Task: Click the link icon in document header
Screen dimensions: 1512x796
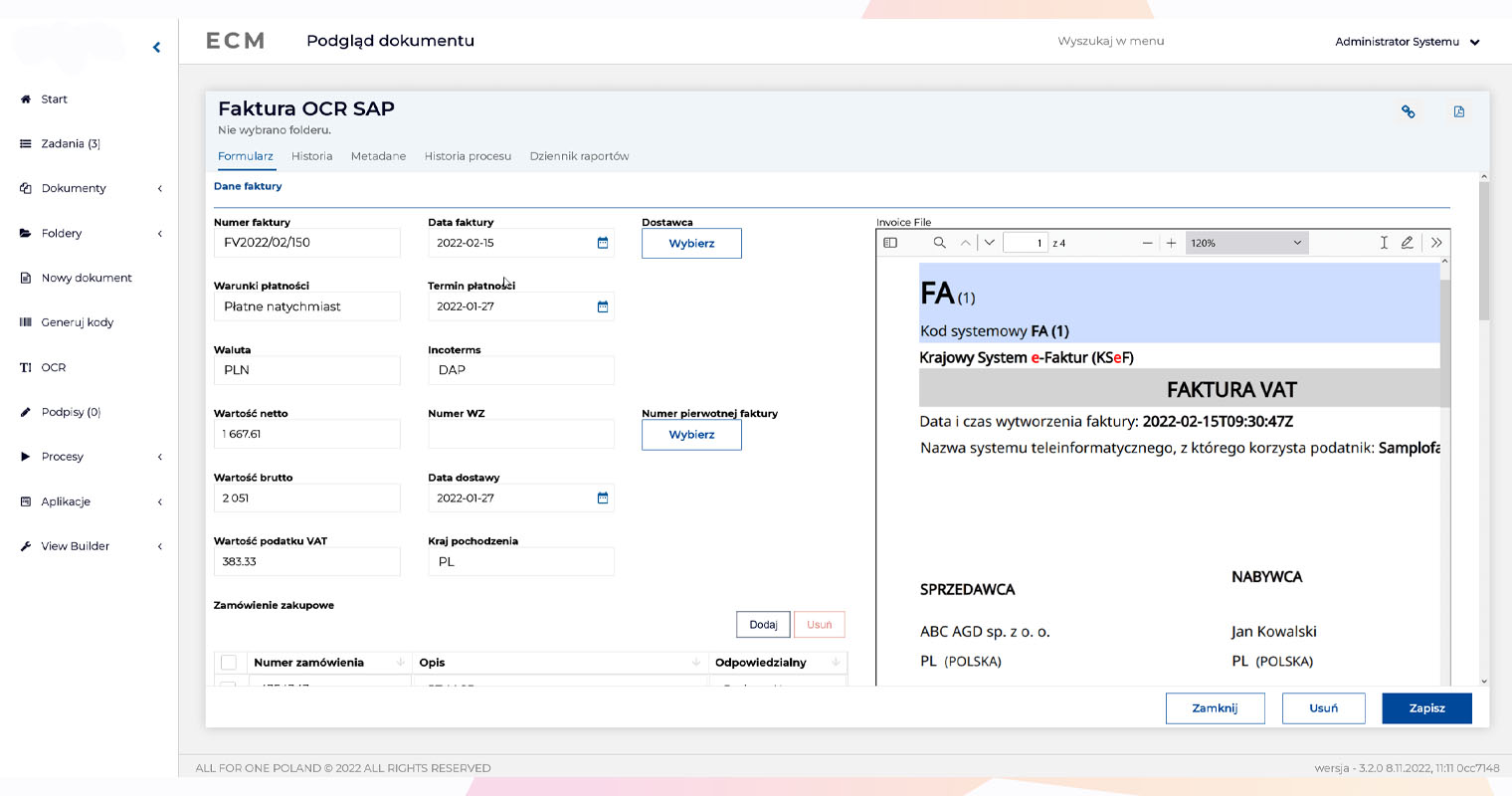Action: point(1408,112)
